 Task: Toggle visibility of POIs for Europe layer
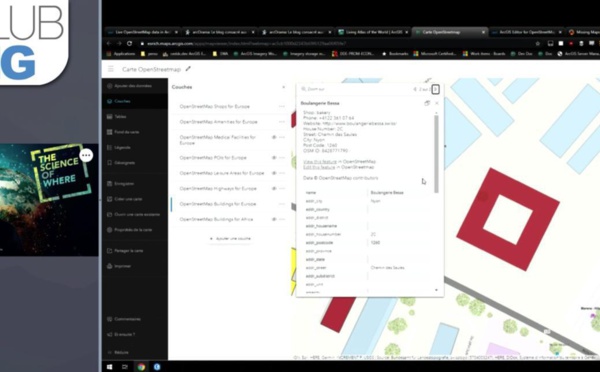click(274, 158)
